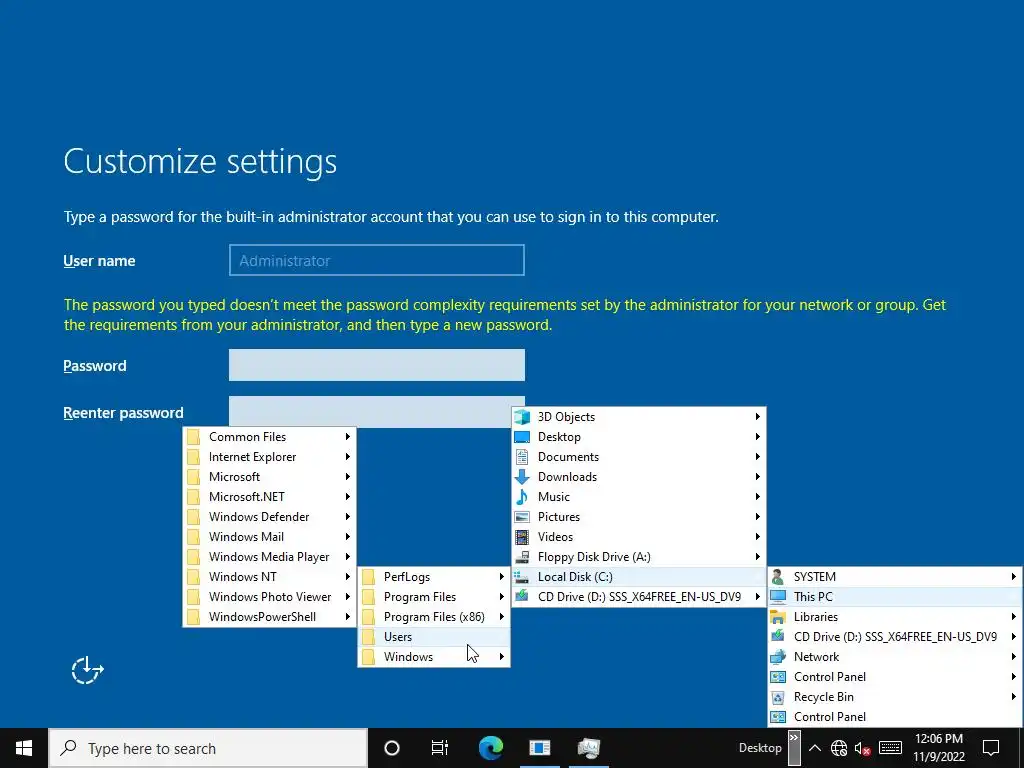The image size is (1024, 768).
Task: Choose CD Drive (D:) under Local Disk list
Action: click(639, 597)
